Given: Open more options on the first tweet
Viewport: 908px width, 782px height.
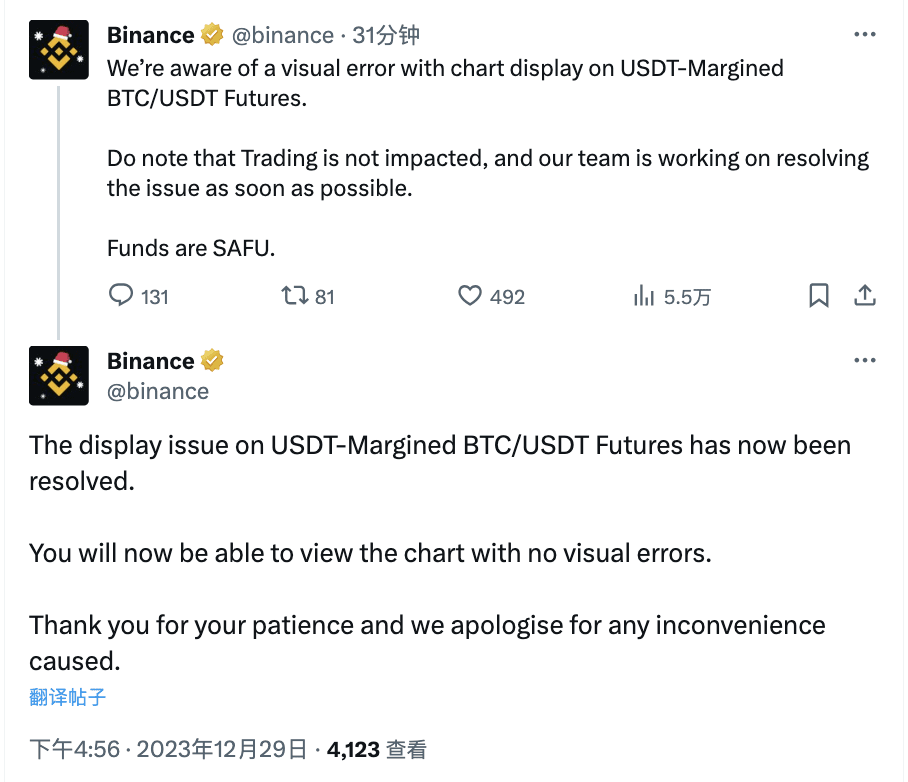Looking at the screenshot, I should (865, 33).
